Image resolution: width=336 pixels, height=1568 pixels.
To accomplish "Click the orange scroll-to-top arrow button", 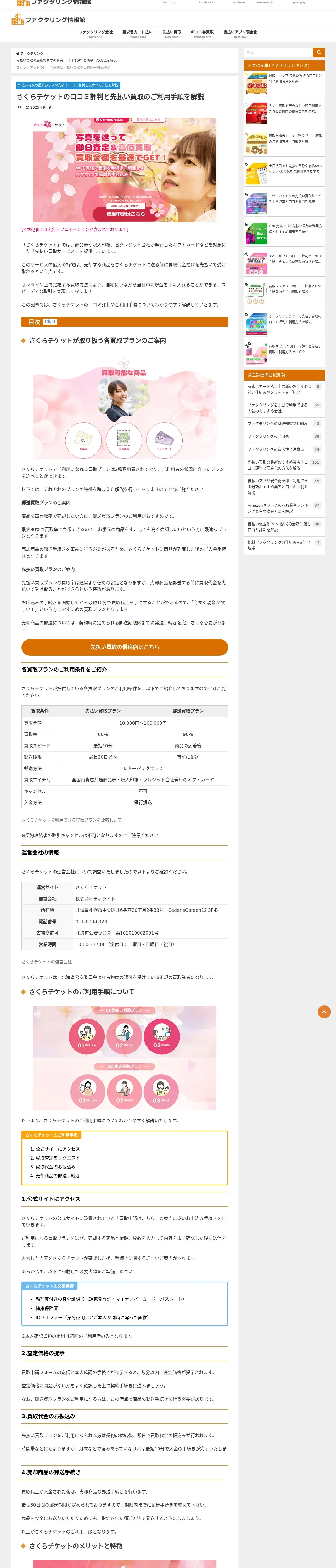I will 324,1012.
